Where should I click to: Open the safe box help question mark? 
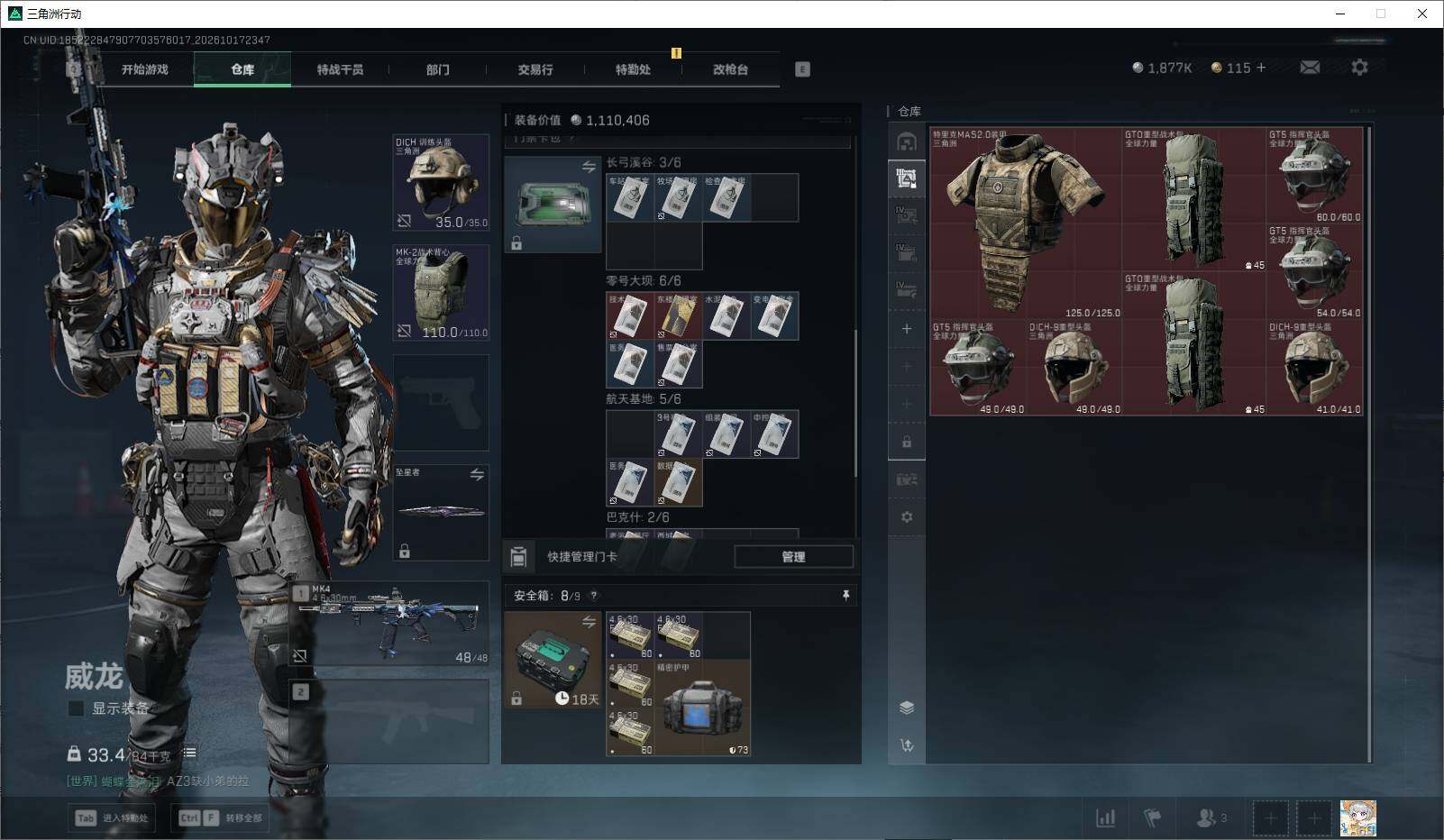tap(593, 596)
